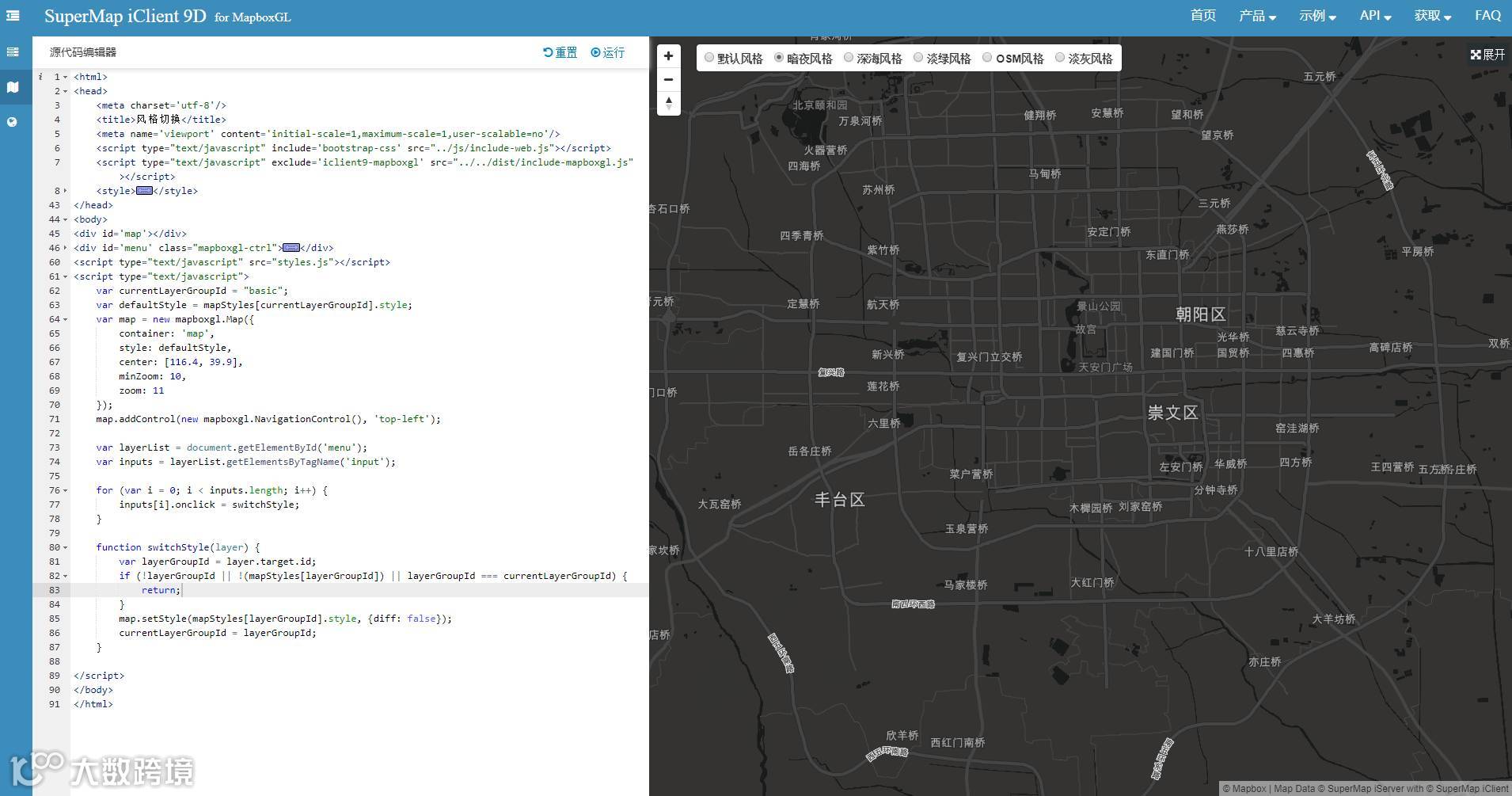Expand the folded menu div at line 46
The image size is (1512, 796).
coord(65,248)
